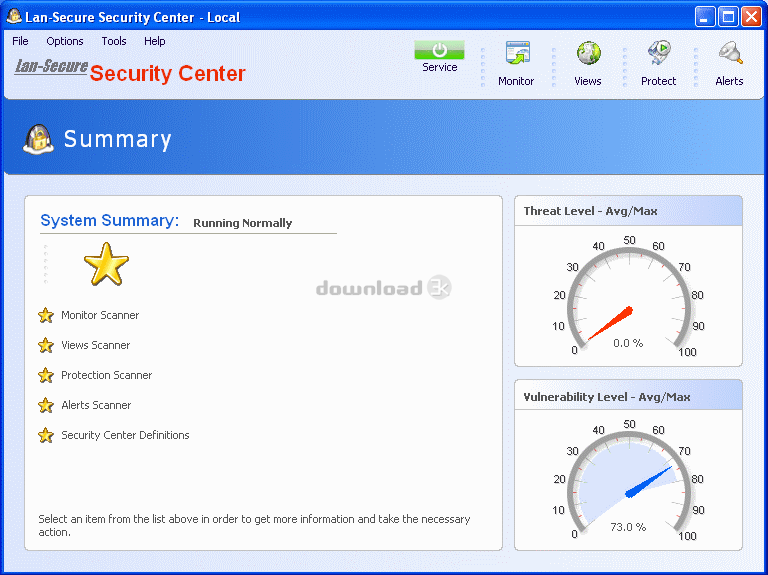Screen dimensions: 768x575
Task: Open the Monitor section icon
Action: coord(517,53)
